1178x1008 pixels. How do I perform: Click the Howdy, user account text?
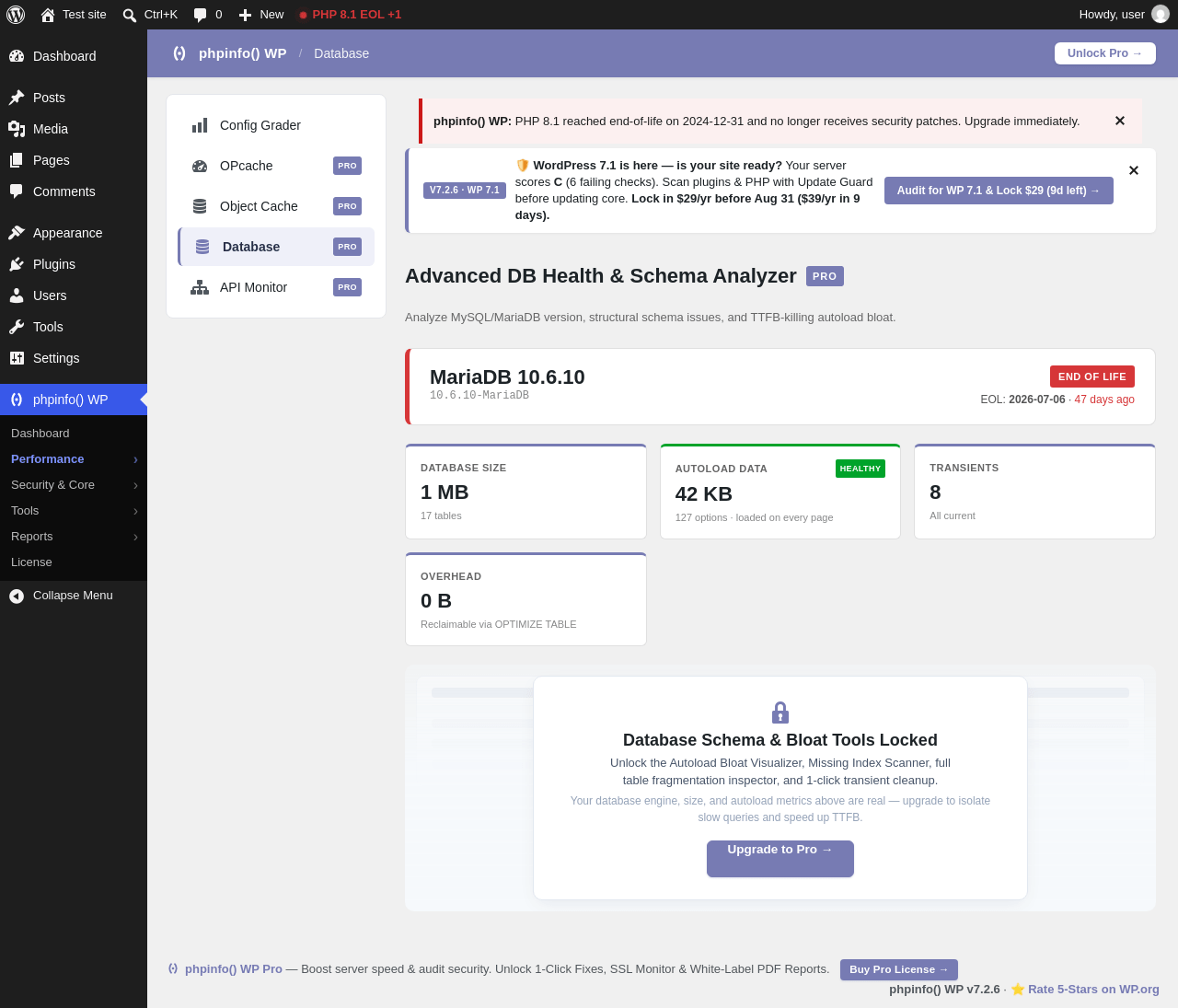(1112, 15)
